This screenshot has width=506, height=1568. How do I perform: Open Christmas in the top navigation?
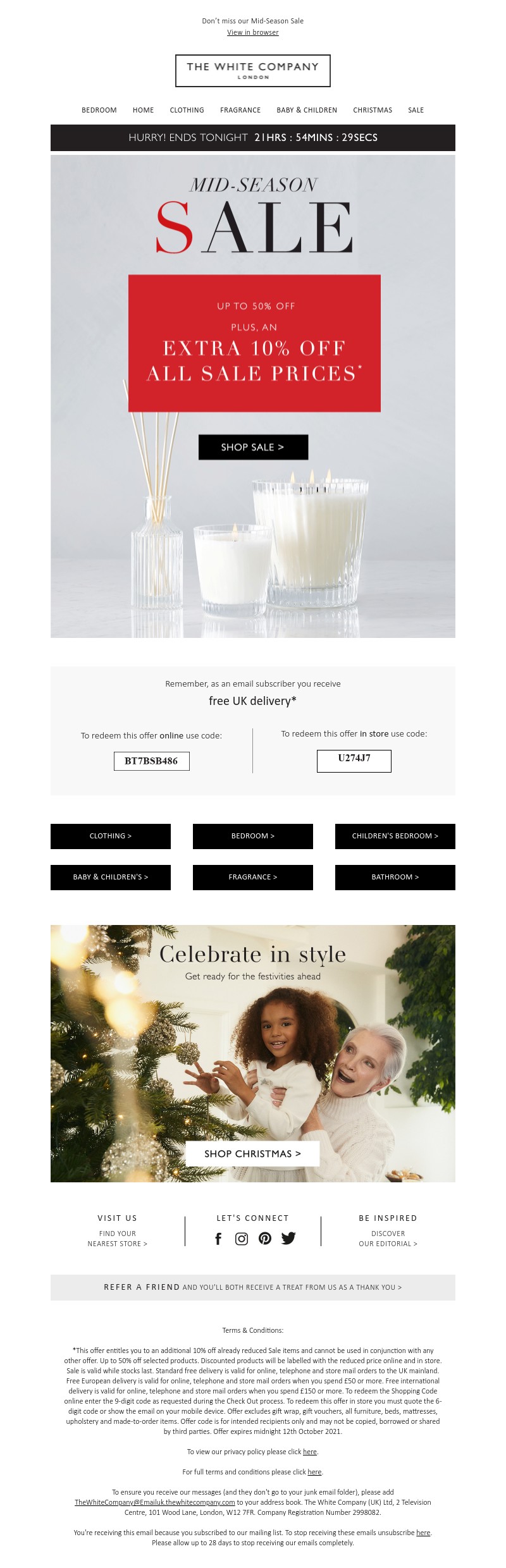pos(373,110)
